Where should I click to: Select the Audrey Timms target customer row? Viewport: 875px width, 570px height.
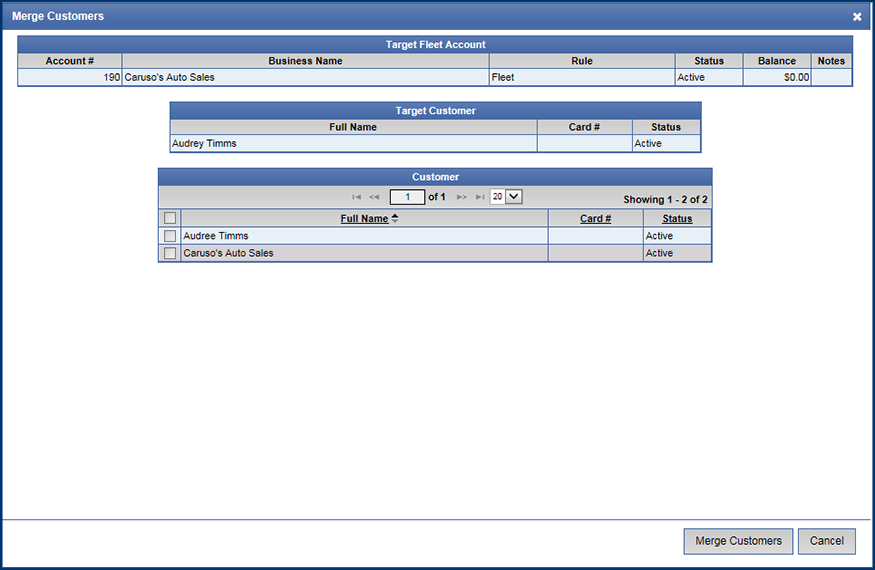click(352, 143)
